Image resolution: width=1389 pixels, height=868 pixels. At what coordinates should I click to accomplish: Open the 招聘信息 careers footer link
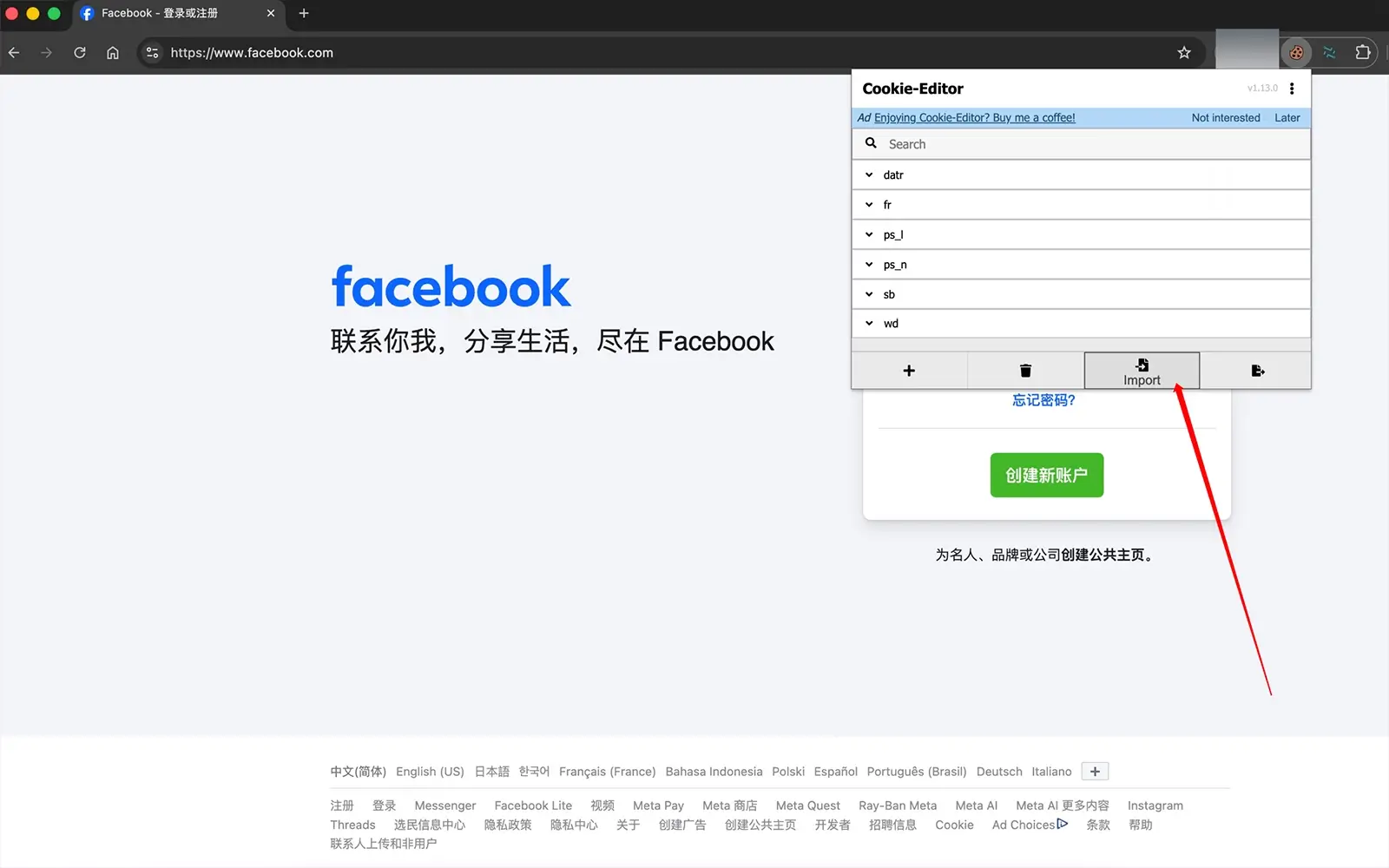point(892,825)
